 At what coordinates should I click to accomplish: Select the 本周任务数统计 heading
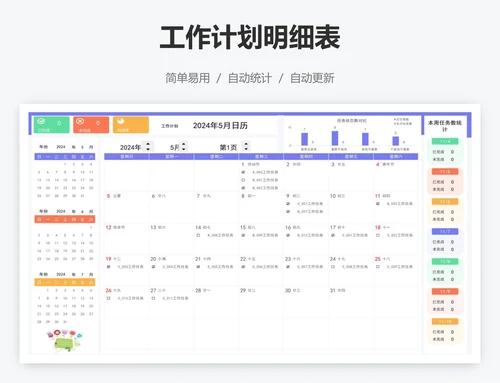445,126
